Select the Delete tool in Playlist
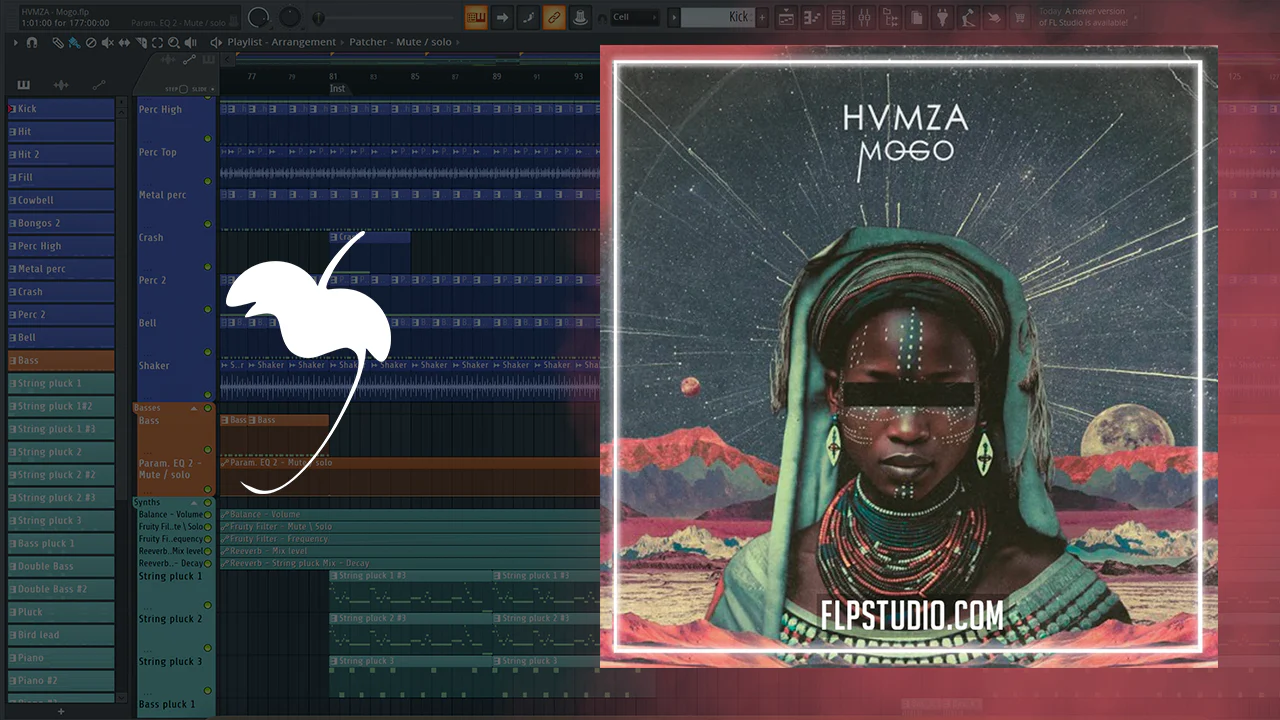The width and height of the screenshot is (1280, 720). pyautogui.click(x=91, y=43)
